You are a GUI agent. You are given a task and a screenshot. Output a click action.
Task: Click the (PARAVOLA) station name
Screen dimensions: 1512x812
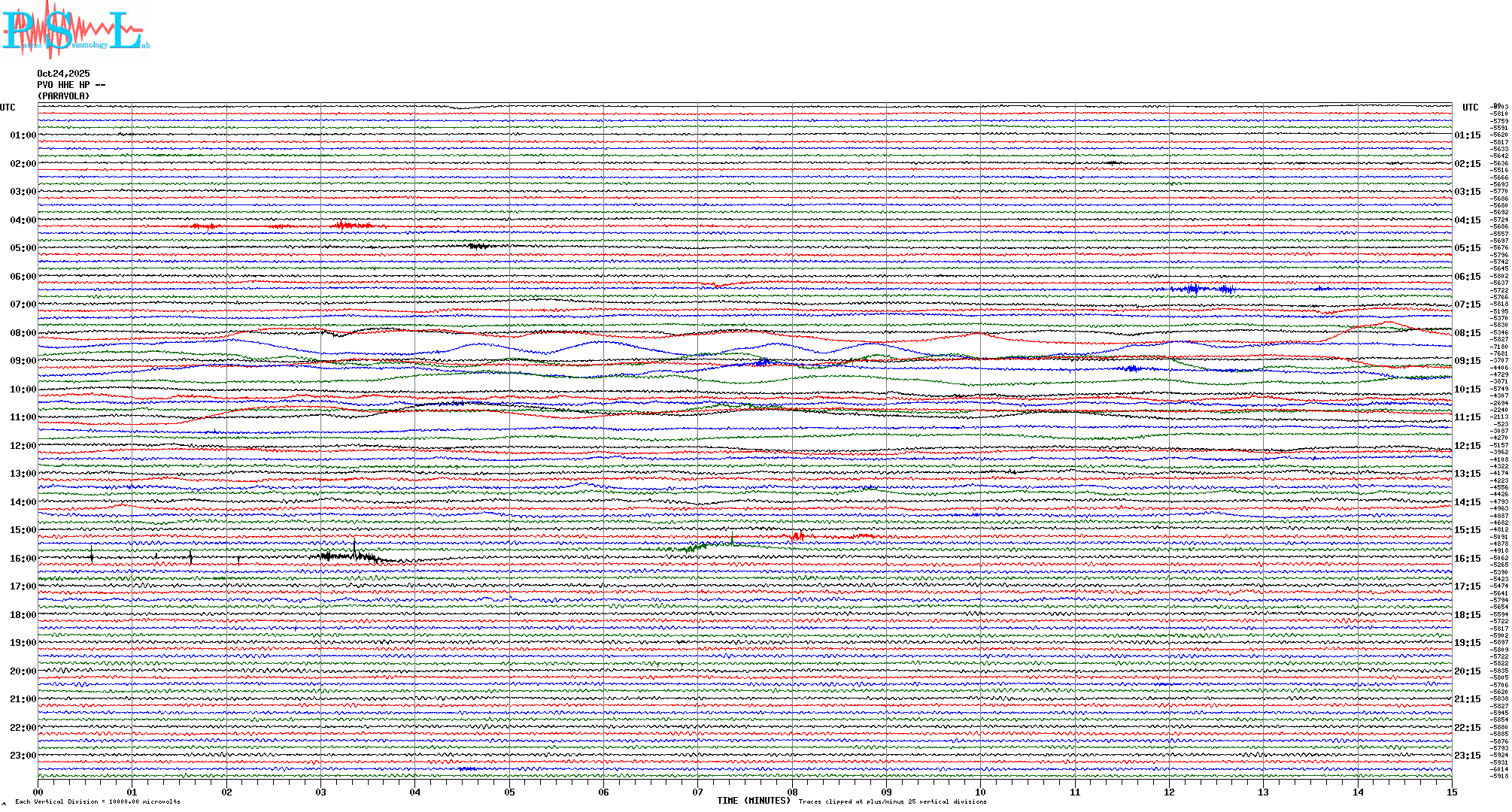tap(63, 96)
